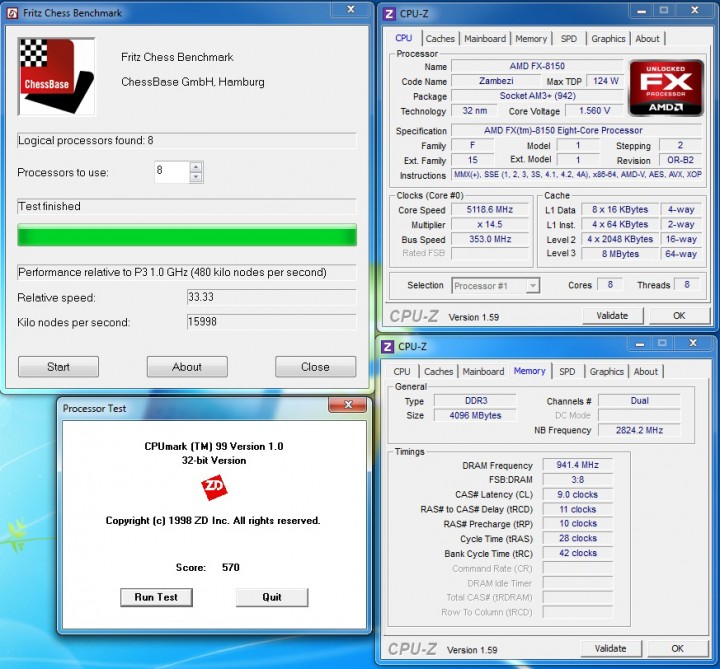Open the Processor #1 selection dropdown
The image size is (720, 669).
coord(532,286)
